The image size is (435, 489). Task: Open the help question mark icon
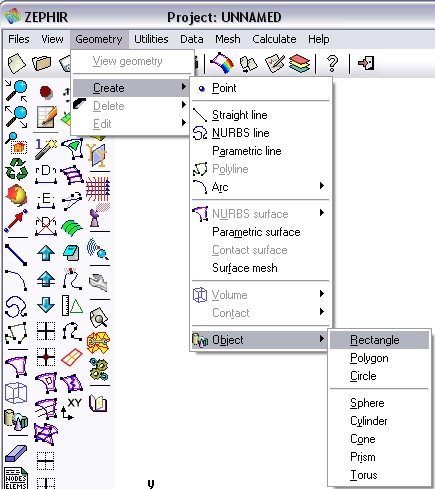(332, 63)
